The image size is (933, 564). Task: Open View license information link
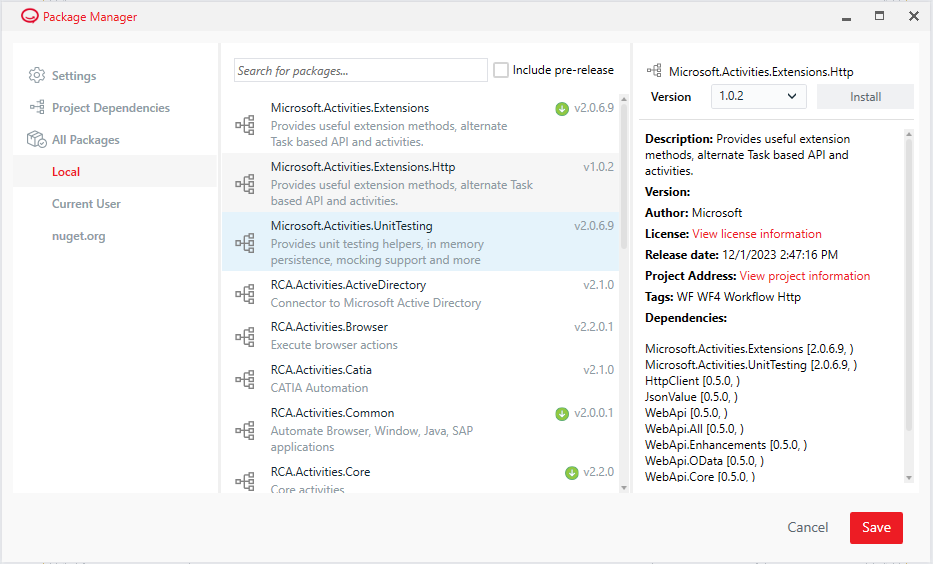757,234
